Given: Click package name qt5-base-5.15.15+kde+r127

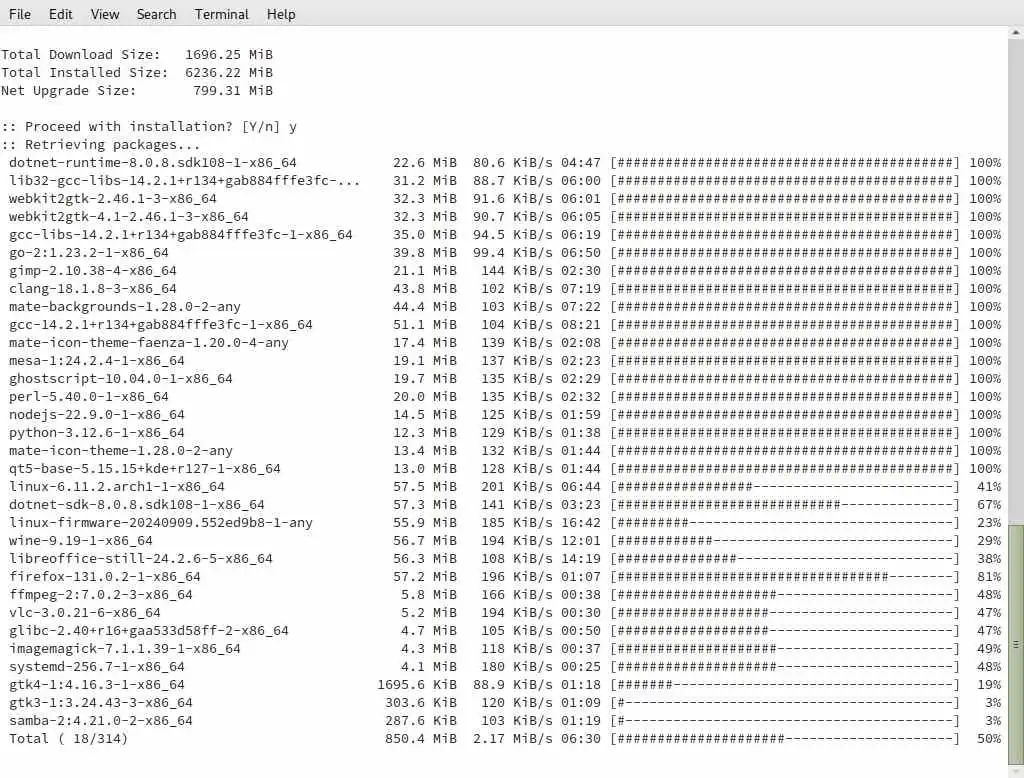Looking at the screenshot, I should pos(144,468).
